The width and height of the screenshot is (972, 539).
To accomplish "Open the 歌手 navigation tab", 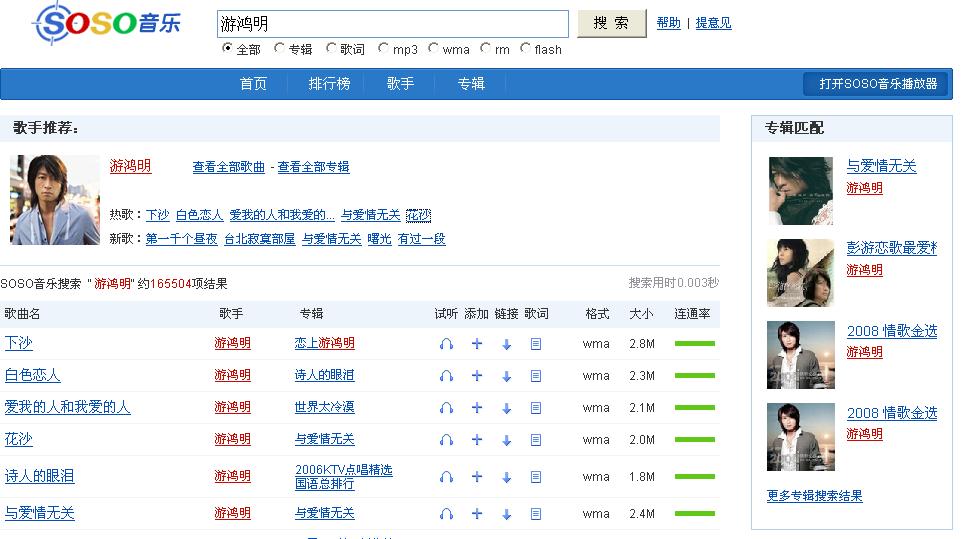I will tap(400, 84).
